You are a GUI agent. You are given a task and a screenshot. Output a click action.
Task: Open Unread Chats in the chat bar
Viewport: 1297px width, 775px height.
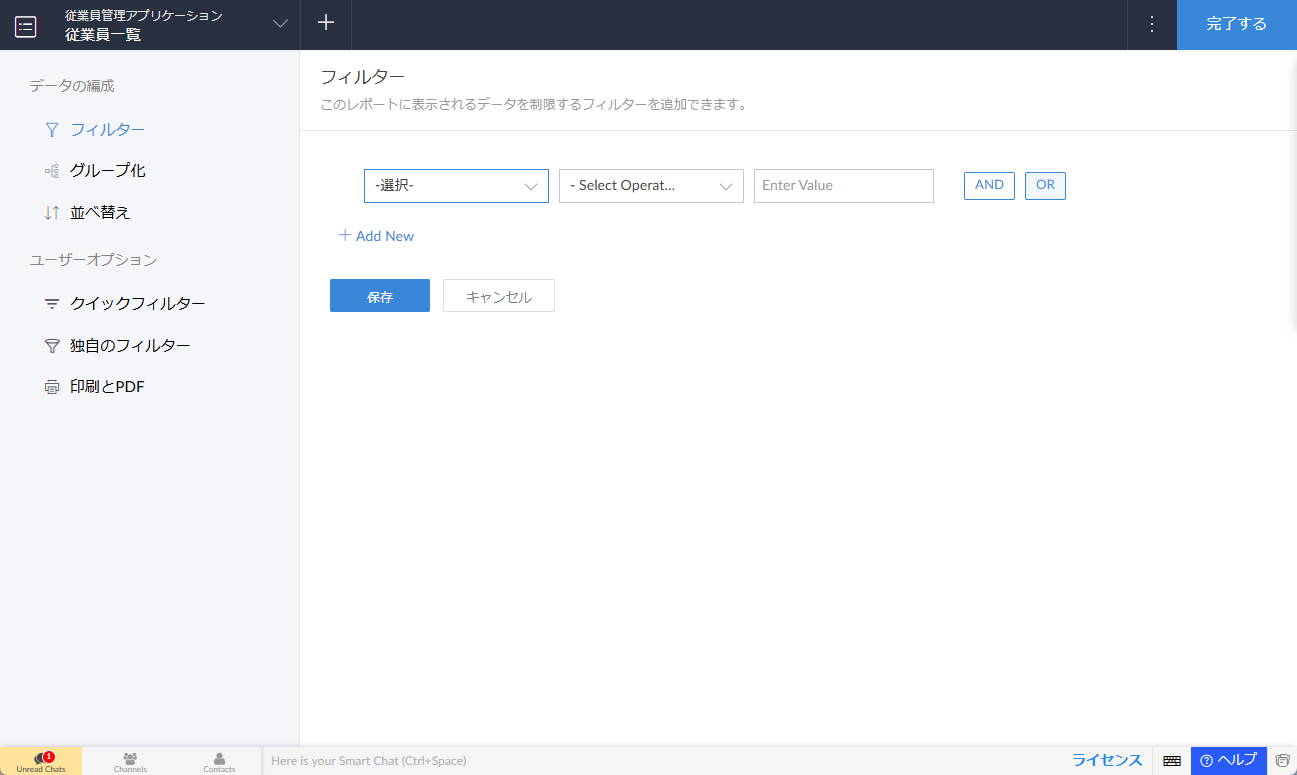[x=41, y=762]
